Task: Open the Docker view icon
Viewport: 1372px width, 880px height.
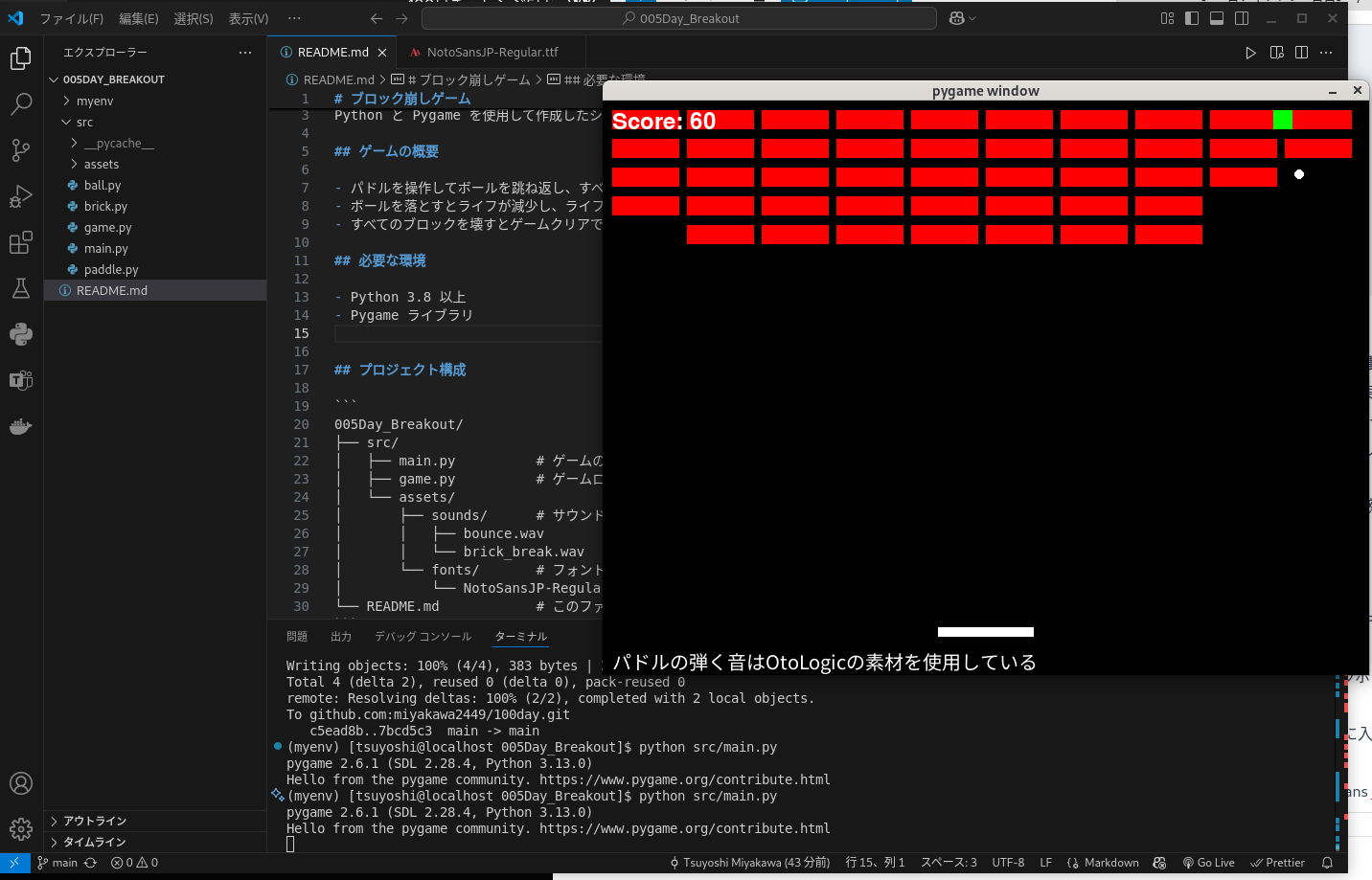Action: coord(21,426)
